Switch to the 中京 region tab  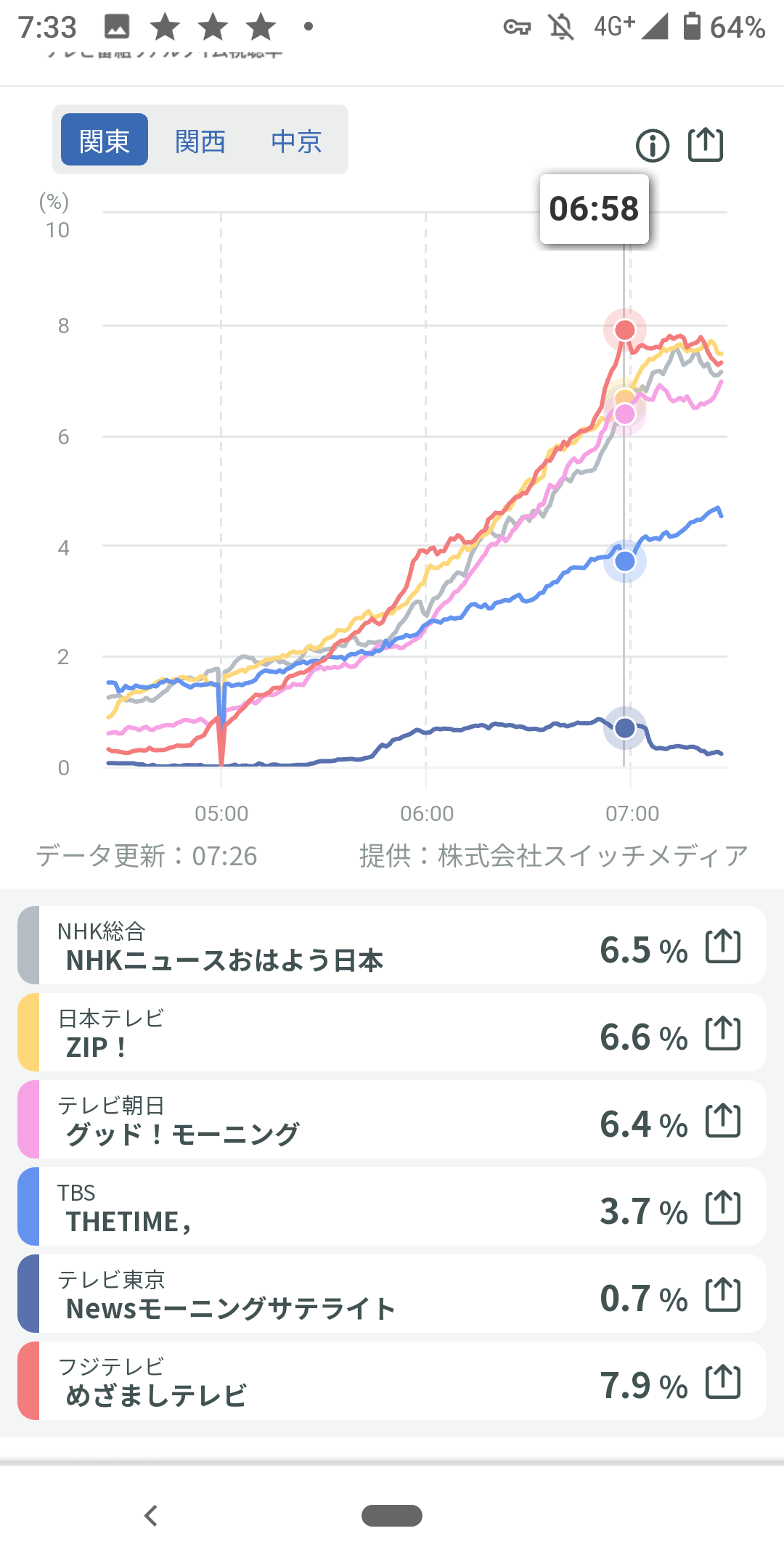(x=296, y=140)
